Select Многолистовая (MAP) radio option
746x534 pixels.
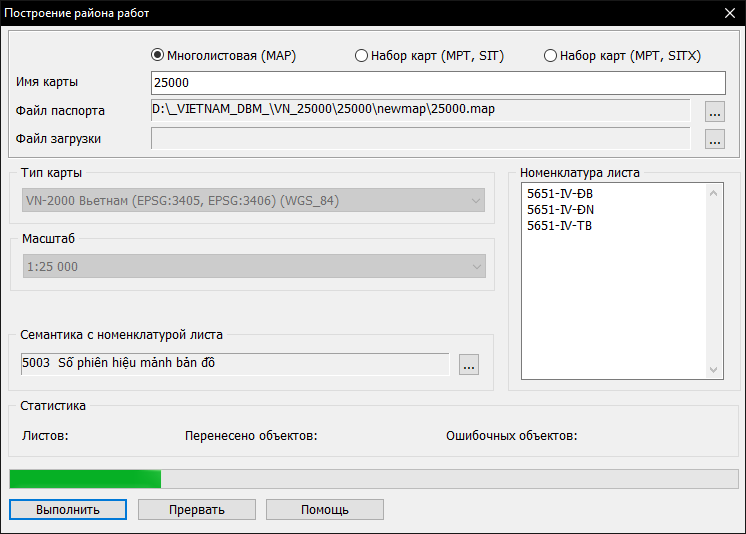(x=157, y=56)
